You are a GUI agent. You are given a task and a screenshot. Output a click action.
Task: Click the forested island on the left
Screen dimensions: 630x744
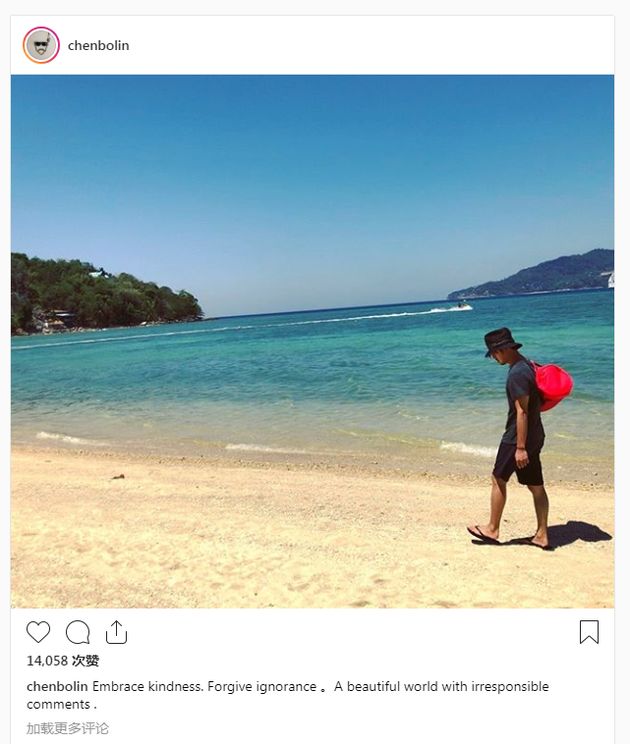(x=104, y=295)
